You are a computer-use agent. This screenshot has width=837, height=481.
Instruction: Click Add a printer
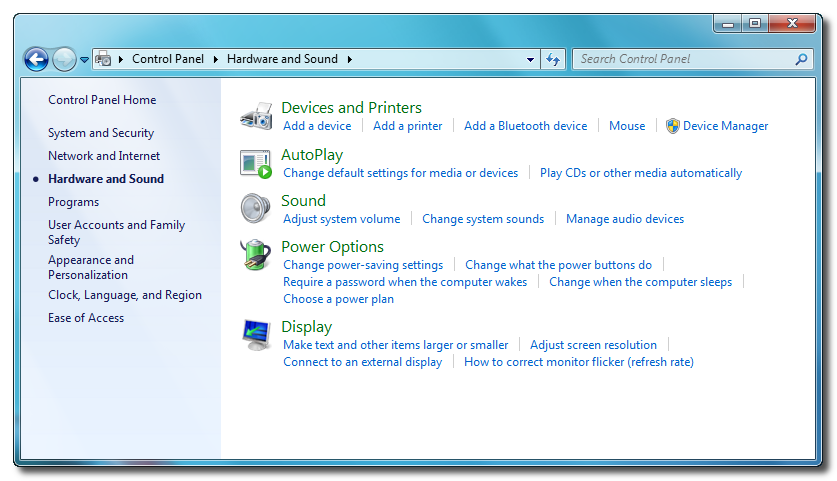[408, 126]
